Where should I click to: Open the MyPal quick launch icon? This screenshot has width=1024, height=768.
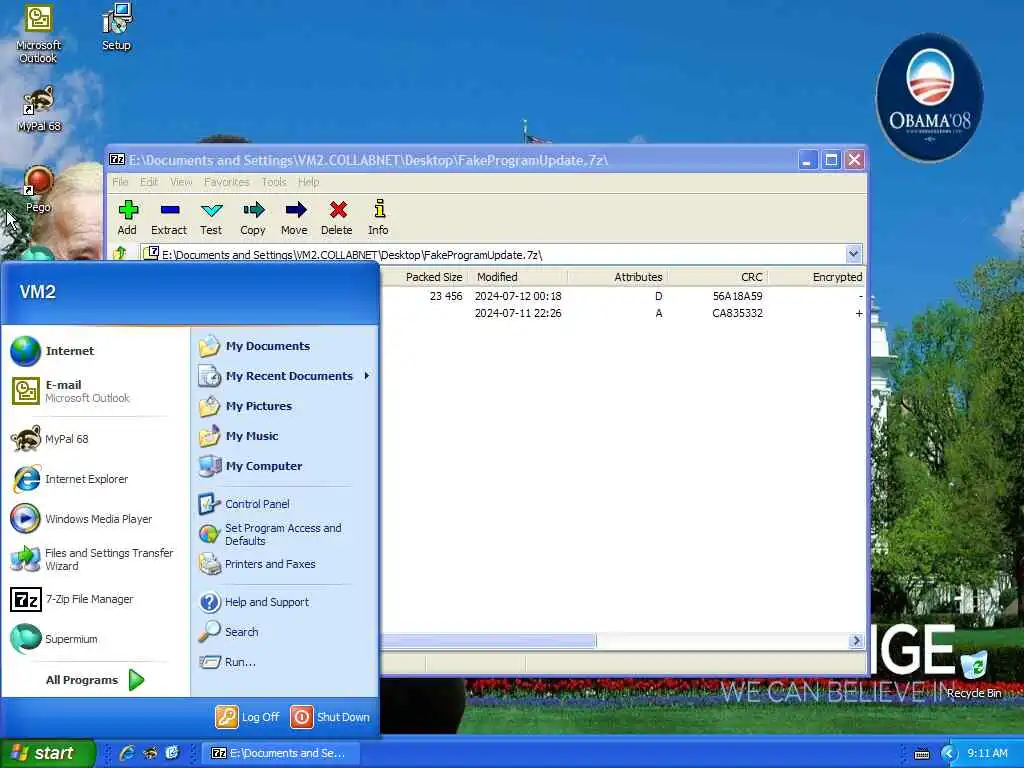pos(150,753)
